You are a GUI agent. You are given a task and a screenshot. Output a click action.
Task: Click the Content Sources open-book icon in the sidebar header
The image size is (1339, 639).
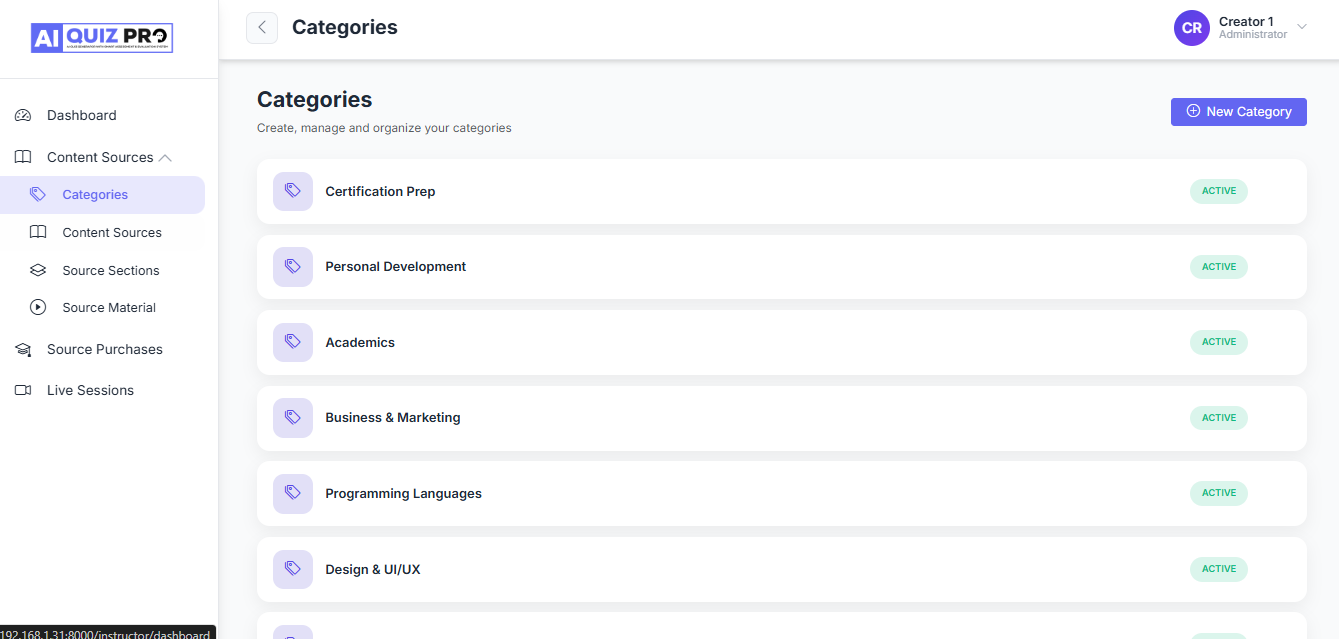pos(23,157)
